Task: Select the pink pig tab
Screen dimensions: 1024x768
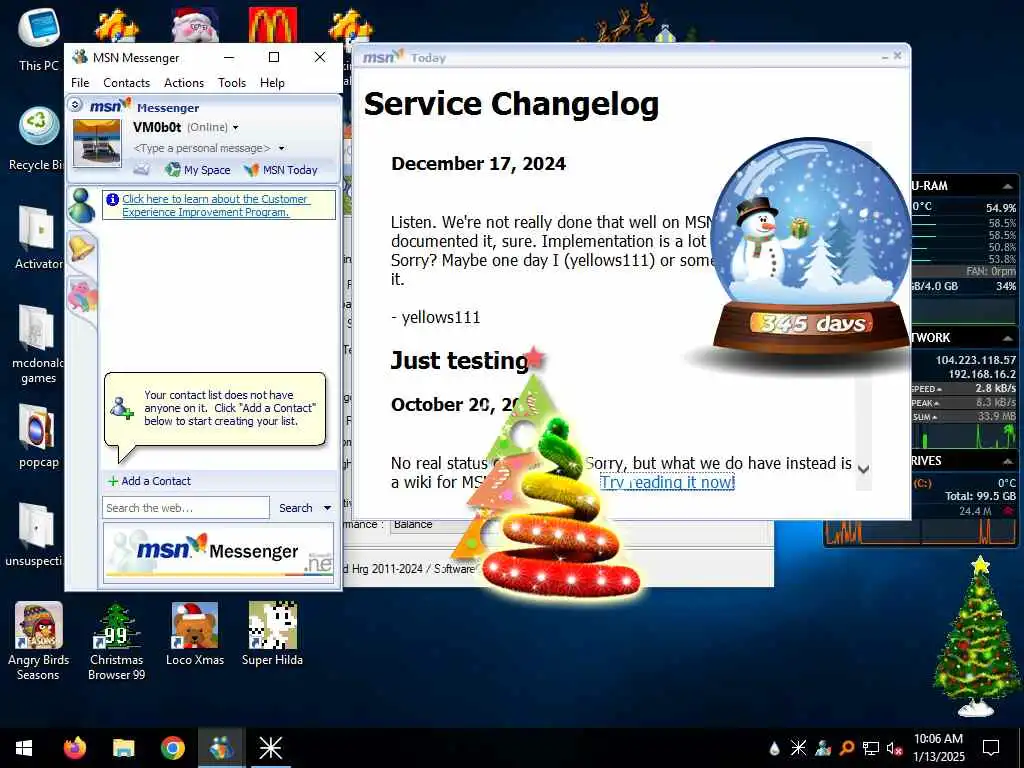Action: [x=82, y=294]
